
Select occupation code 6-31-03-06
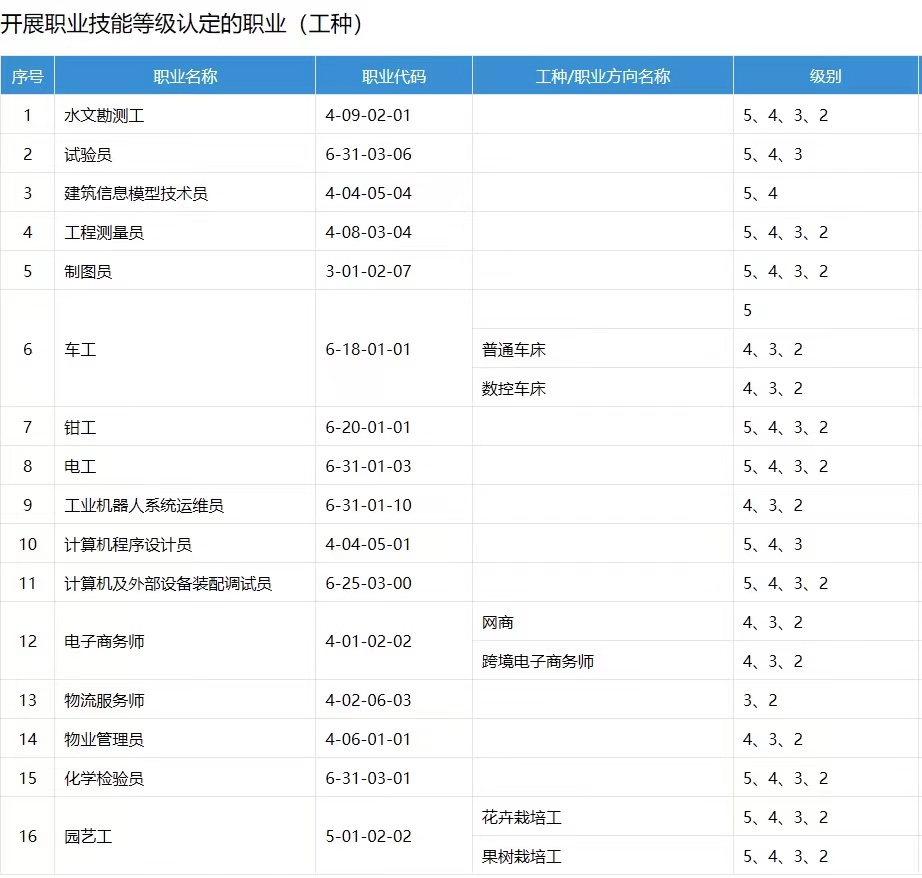pos(368,154)
